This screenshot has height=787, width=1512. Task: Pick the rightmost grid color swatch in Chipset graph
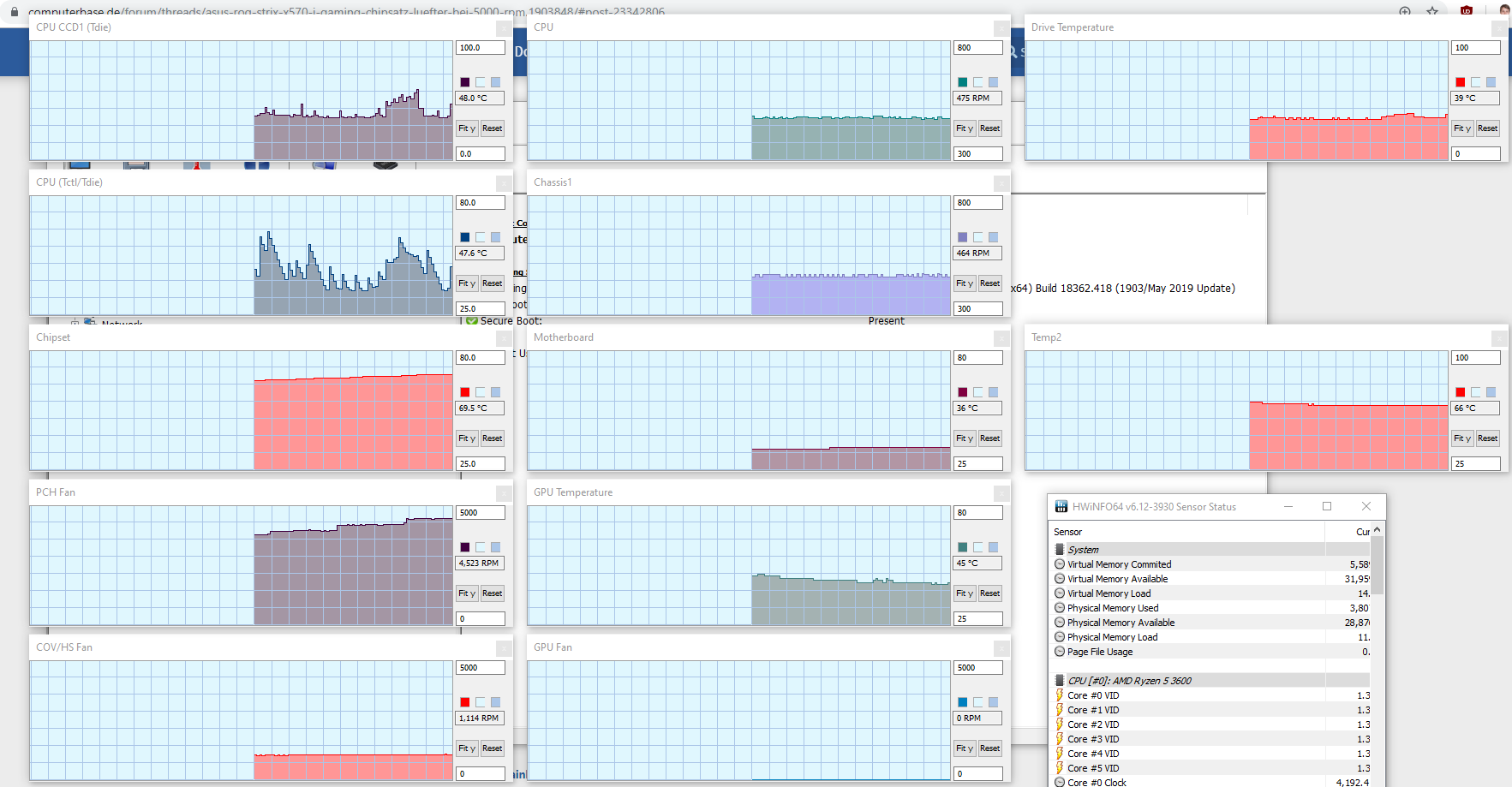496,392
